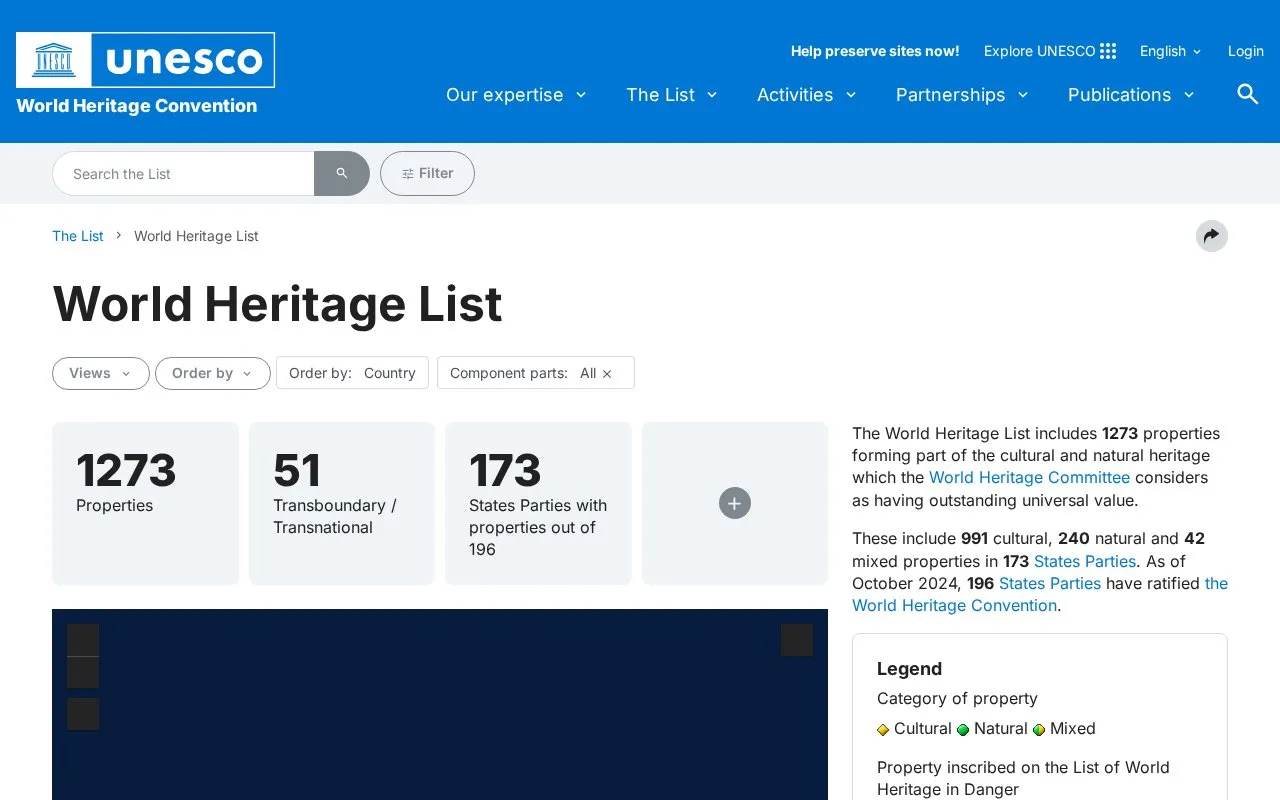Click the second map control button
Viewport: 1280px width, 800px height.
83,673
